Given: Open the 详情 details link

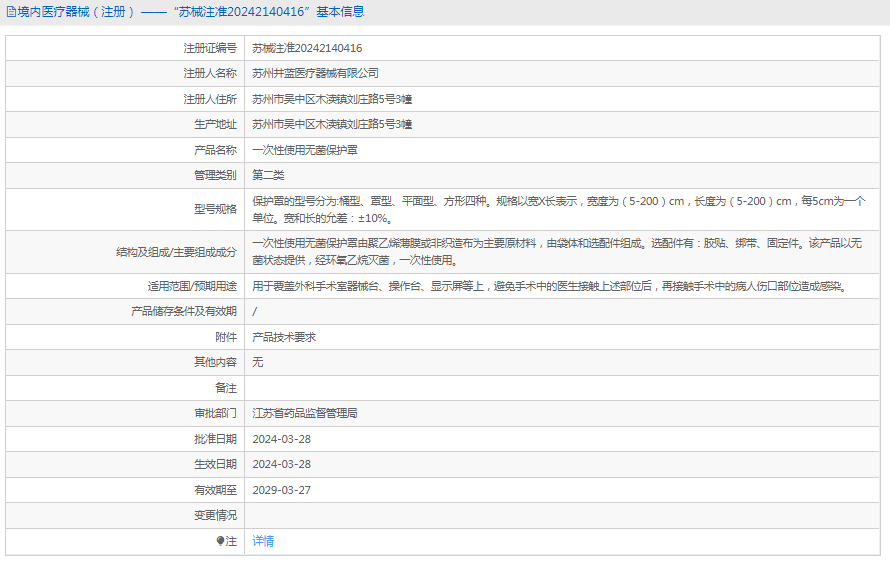Looking at the screenshot, I should tap(263, 541).
